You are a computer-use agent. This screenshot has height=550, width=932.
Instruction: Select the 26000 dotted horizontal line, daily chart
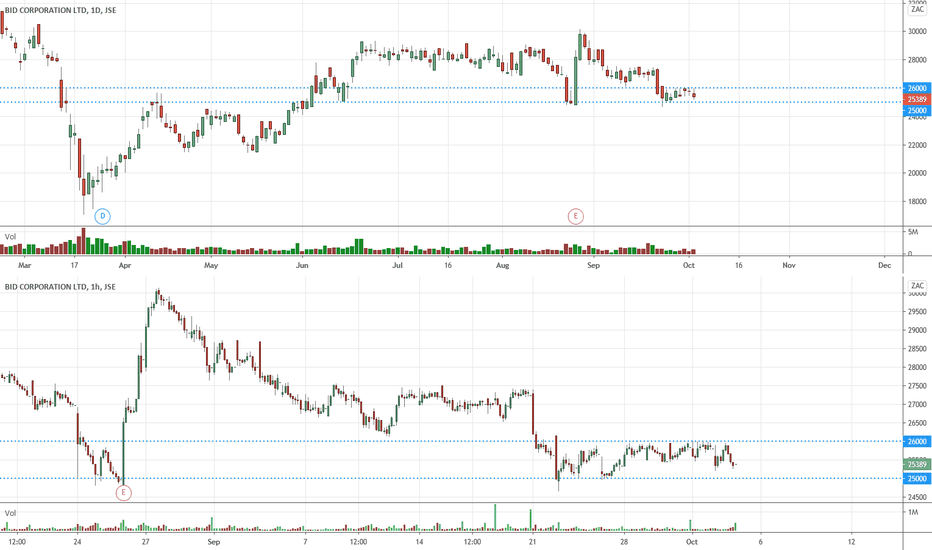tap(451, 88)
